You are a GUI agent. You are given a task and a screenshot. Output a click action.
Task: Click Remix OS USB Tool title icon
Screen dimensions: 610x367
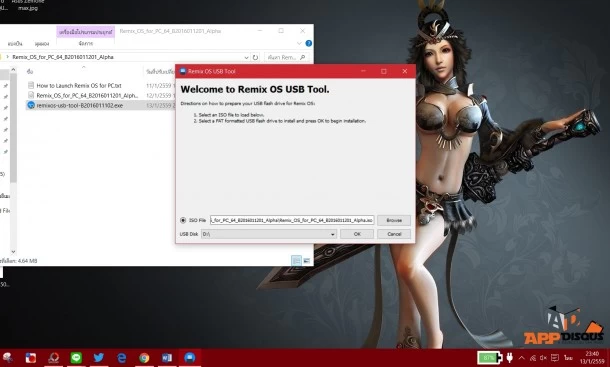point(182,71)
